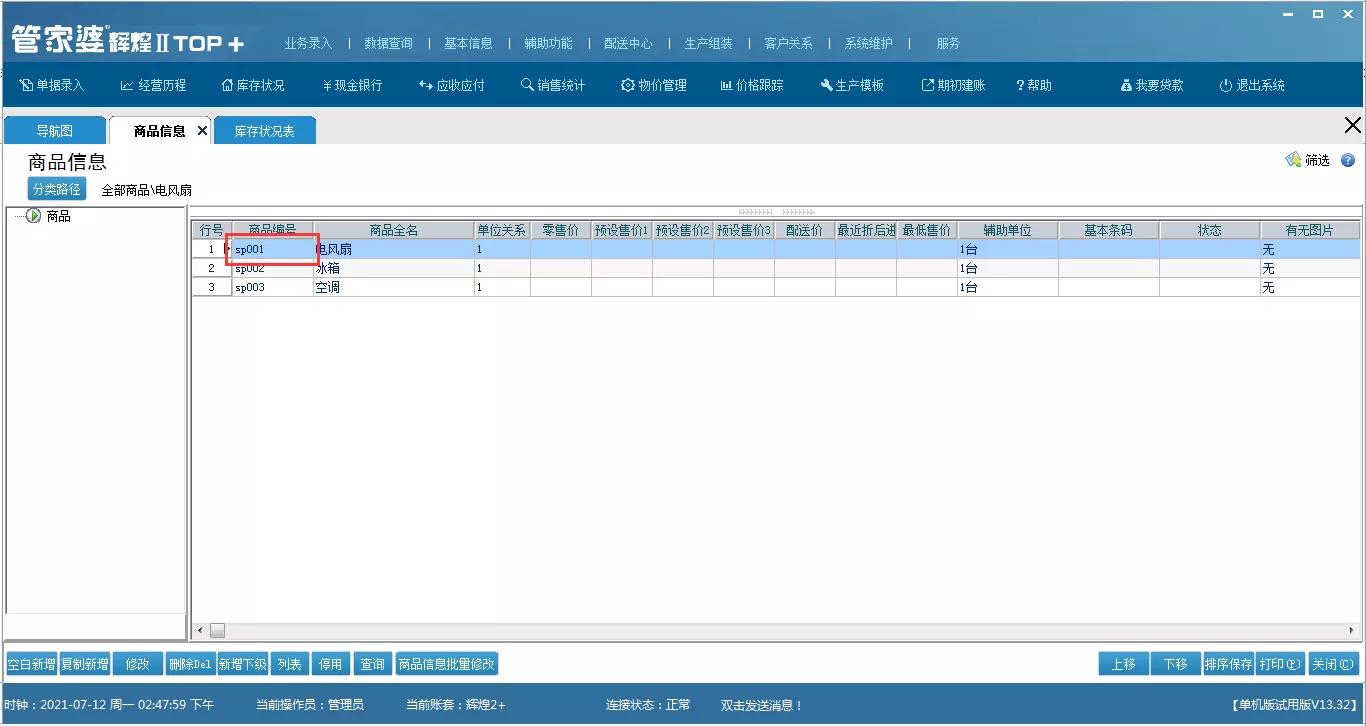Switch to the 导航图 tab

(54, 129)
